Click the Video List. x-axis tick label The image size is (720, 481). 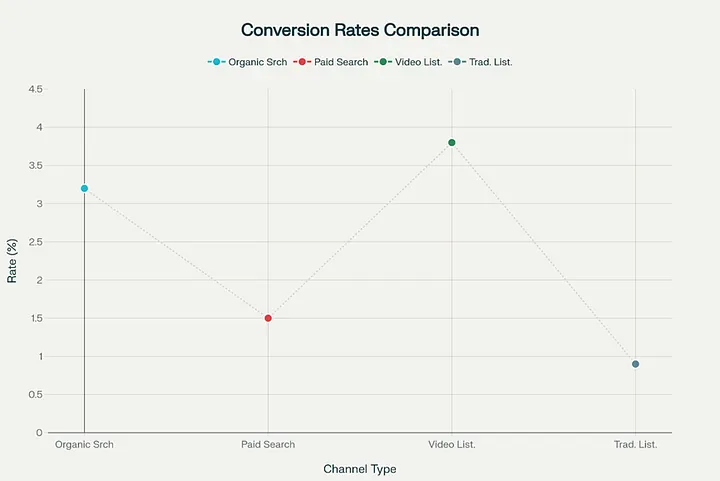452,444
